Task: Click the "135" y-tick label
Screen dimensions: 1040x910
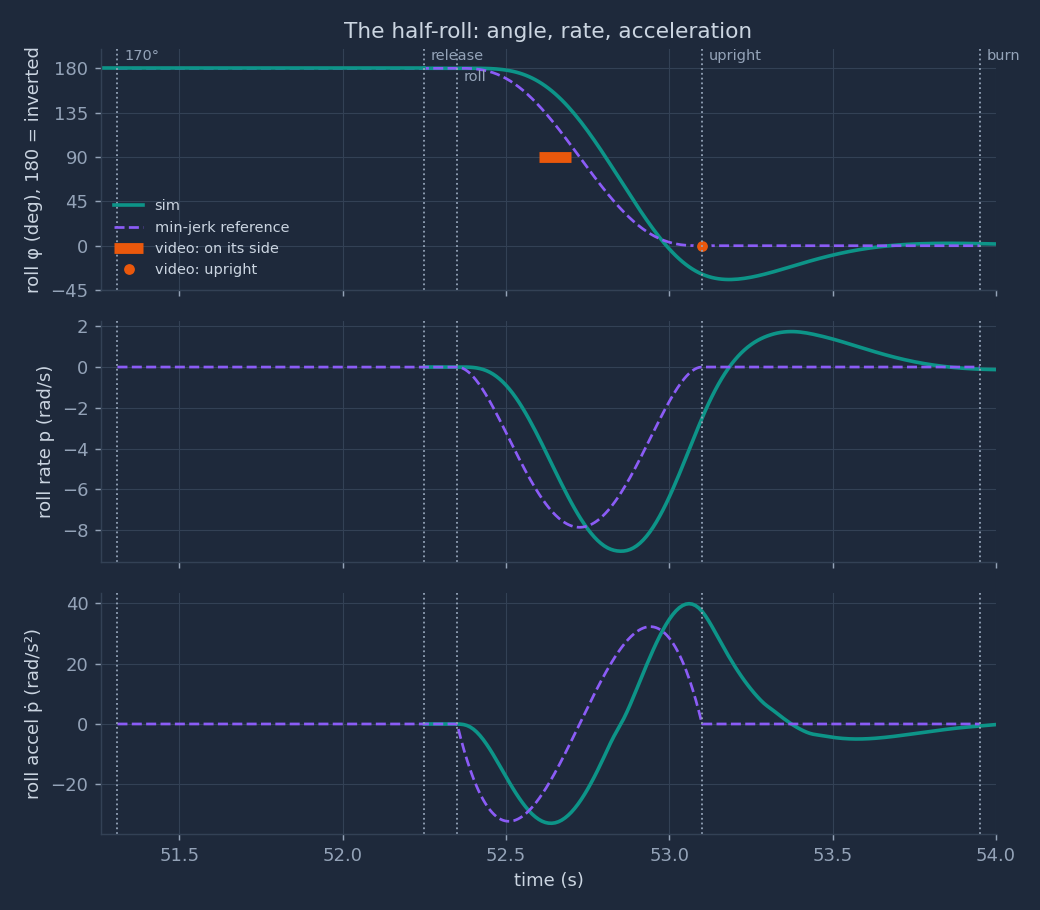Action: click(x=71, y=113)
